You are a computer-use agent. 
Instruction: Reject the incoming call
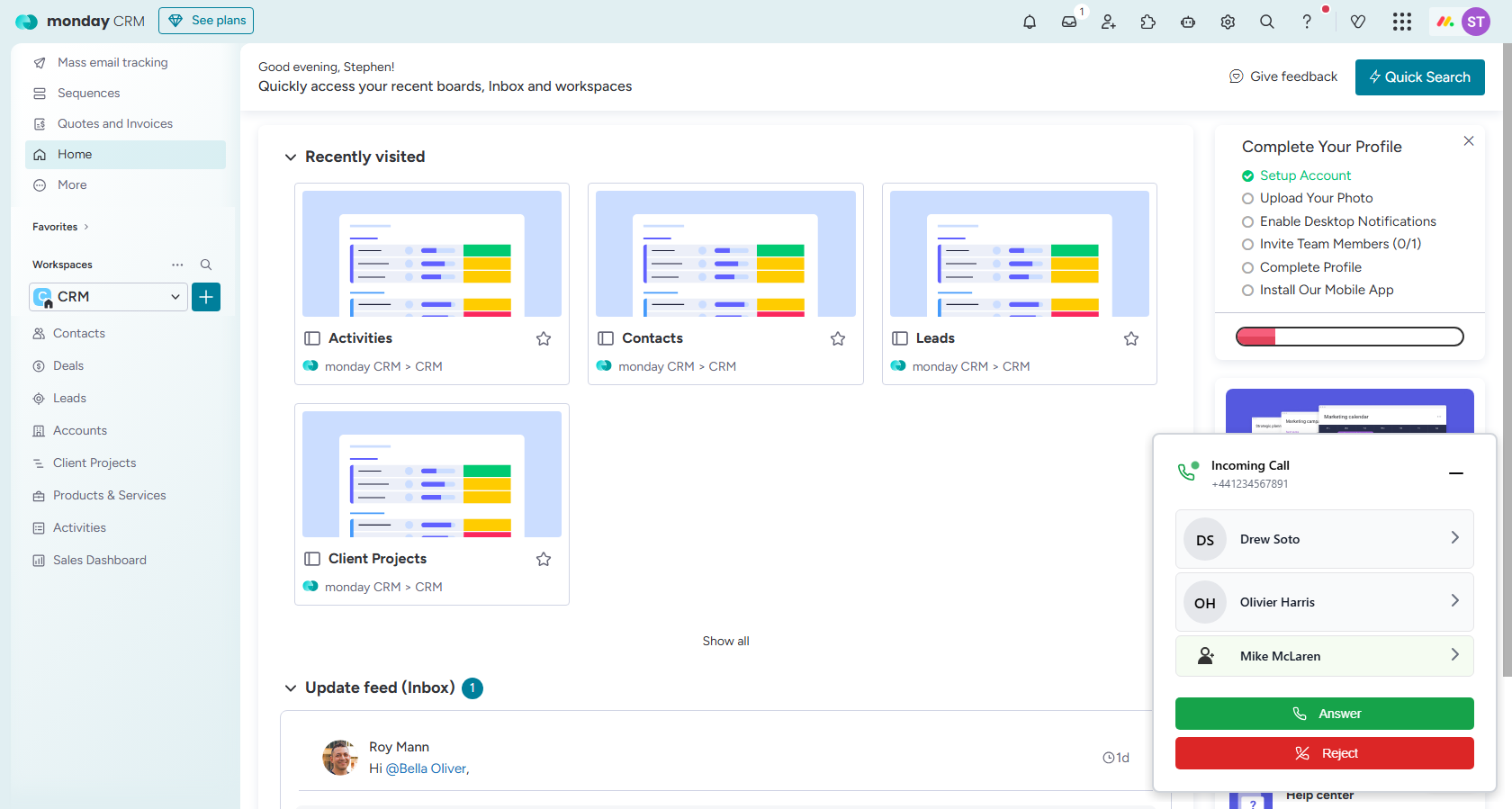coord(1324,753)
